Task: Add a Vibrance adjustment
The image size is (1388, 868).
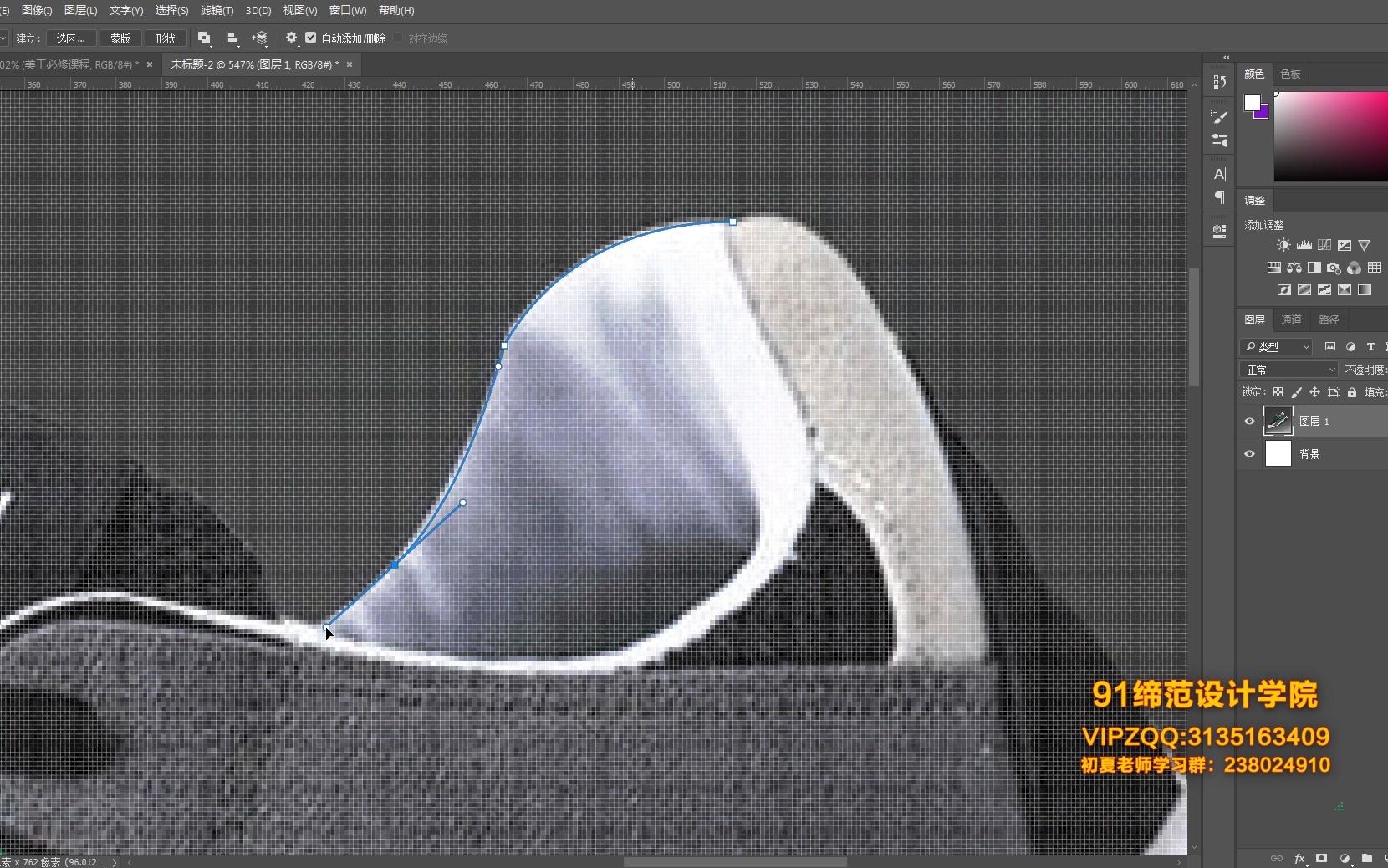Action: [1365, 245]
